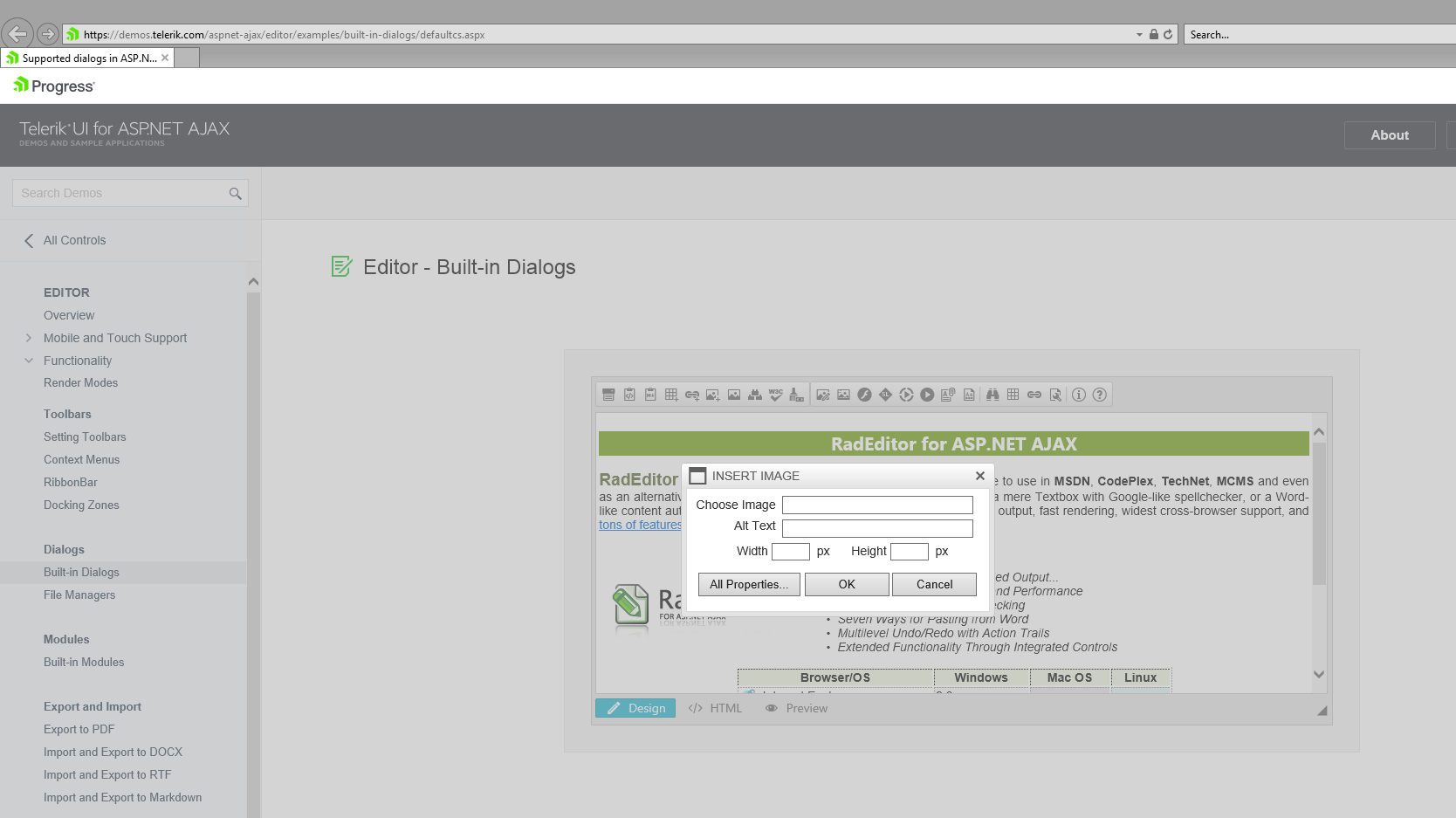Open the Link Manager chain icon
The width and height of the screenshot is (1456, 818).
coord(1034,395)
